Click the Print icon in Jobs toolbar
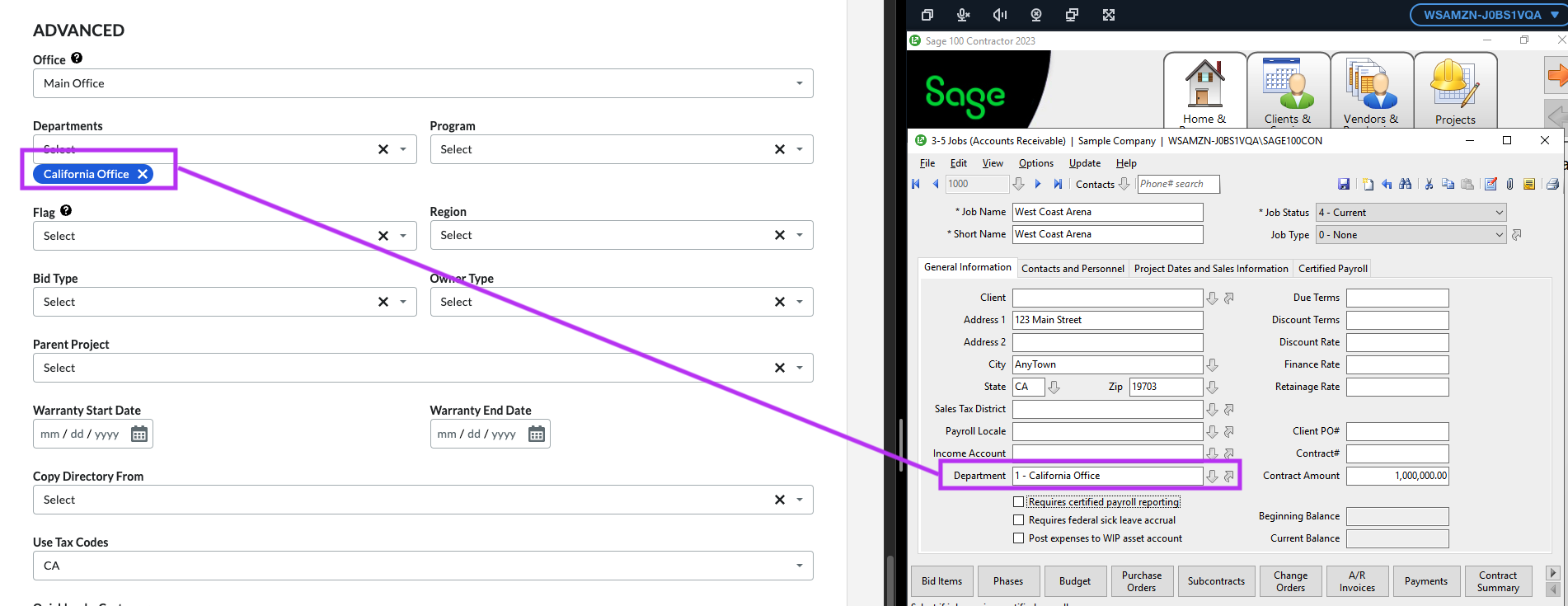This screenshot has width=1568, height=606. pos(1552,184)
